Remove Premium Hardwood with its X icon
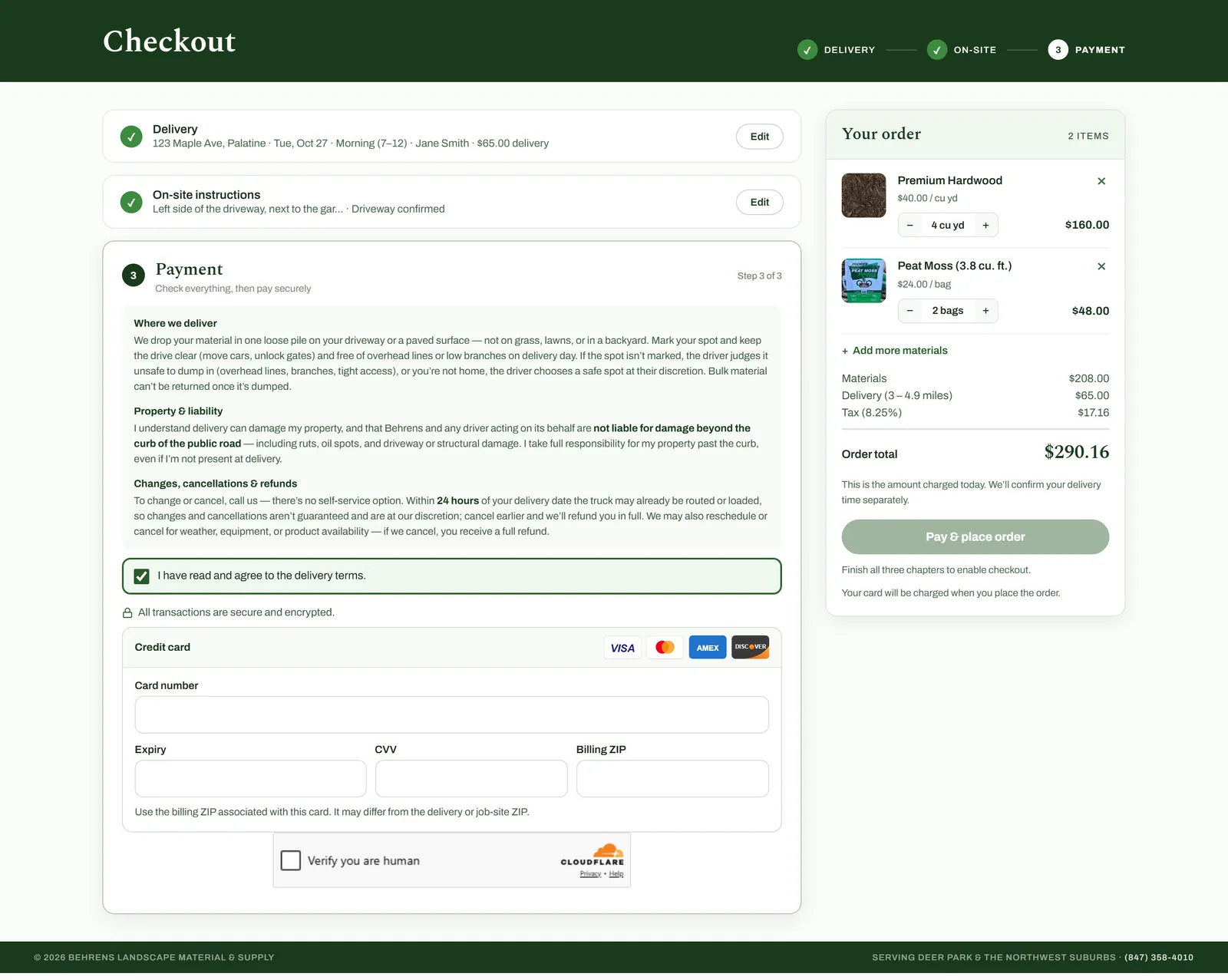The image size is (1228, 980). tap(1101, 181)
